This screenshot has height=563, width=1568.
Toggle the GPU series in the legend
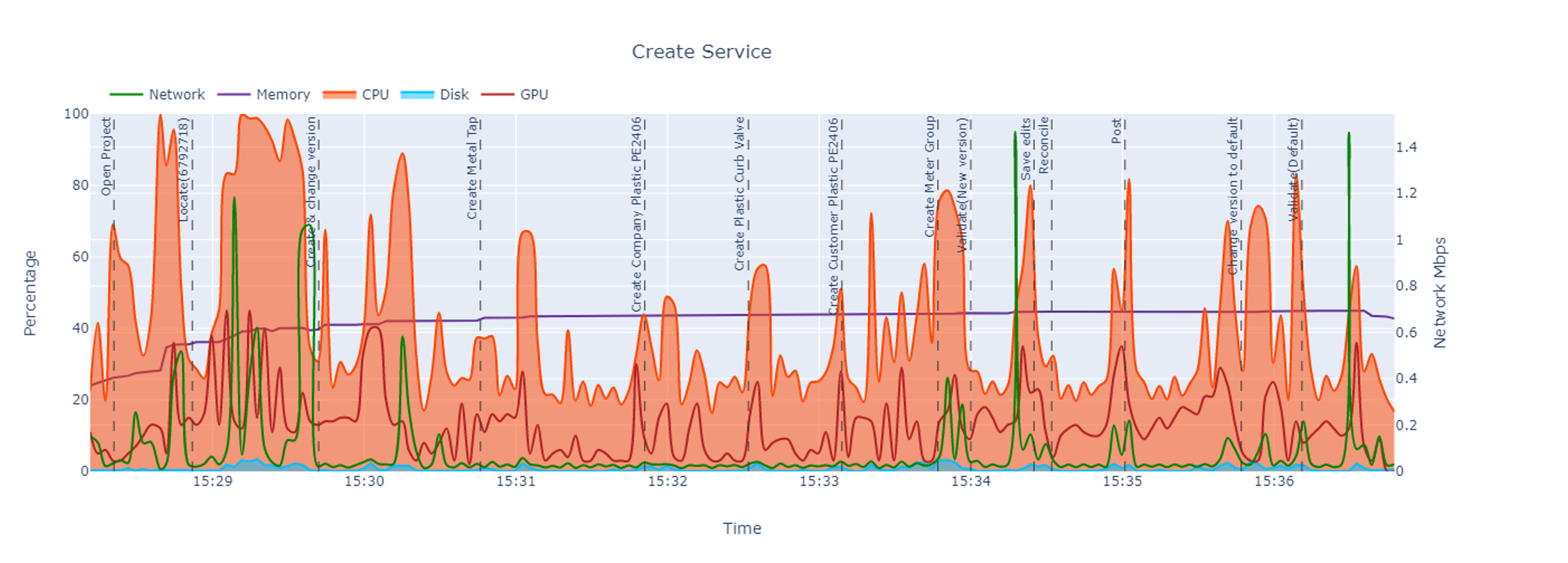(x=515, y=94)
